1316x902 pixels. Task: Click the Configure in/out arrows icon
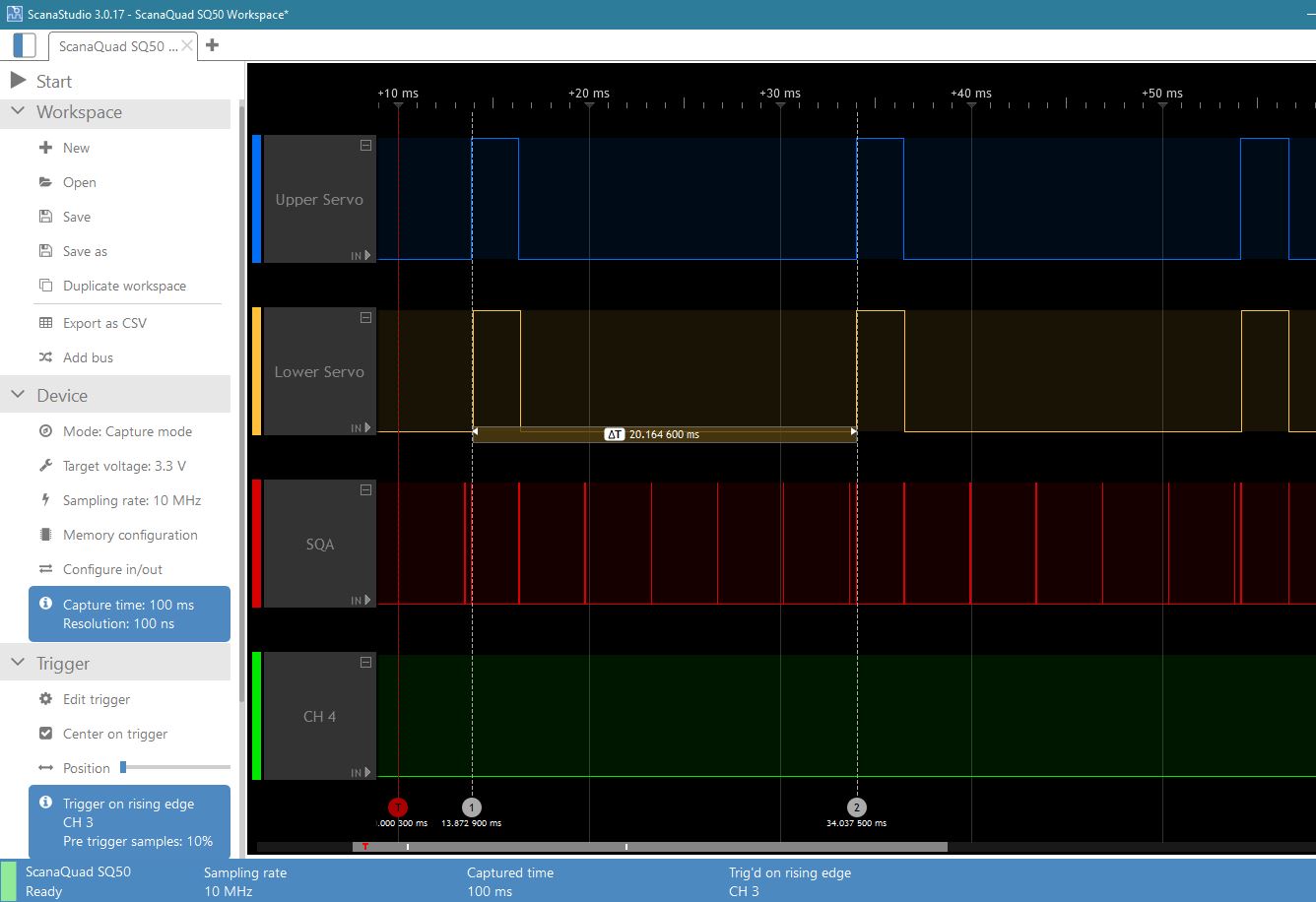point(45,569)
